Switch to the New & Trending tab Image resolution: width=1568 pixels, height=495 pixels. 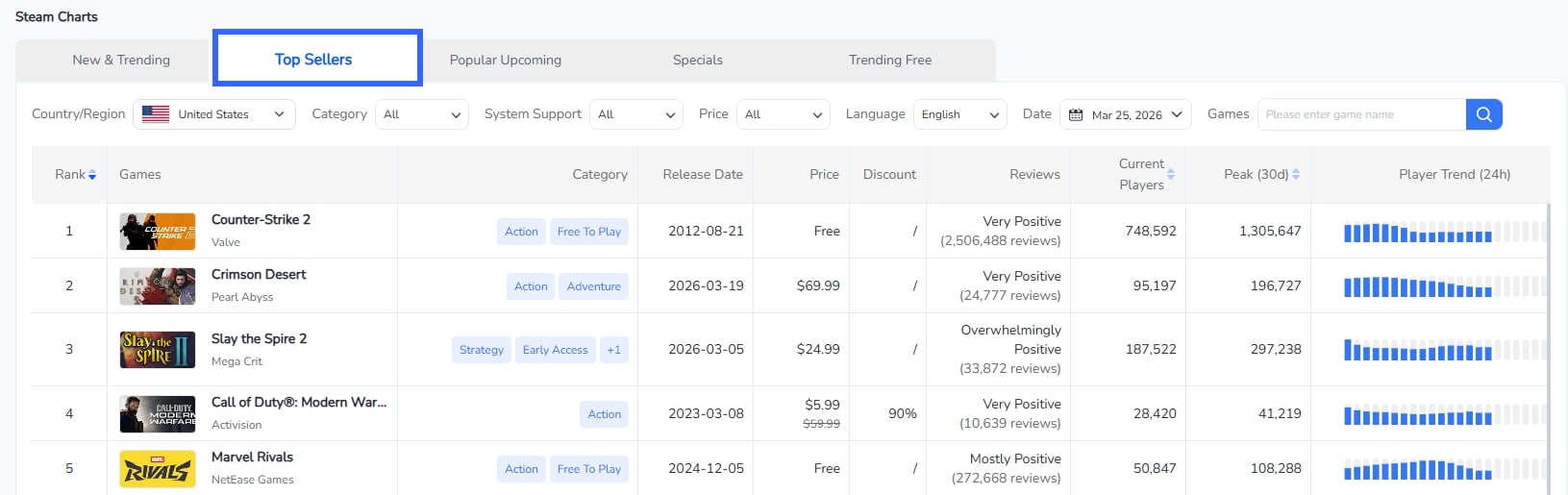coord(121,60)
